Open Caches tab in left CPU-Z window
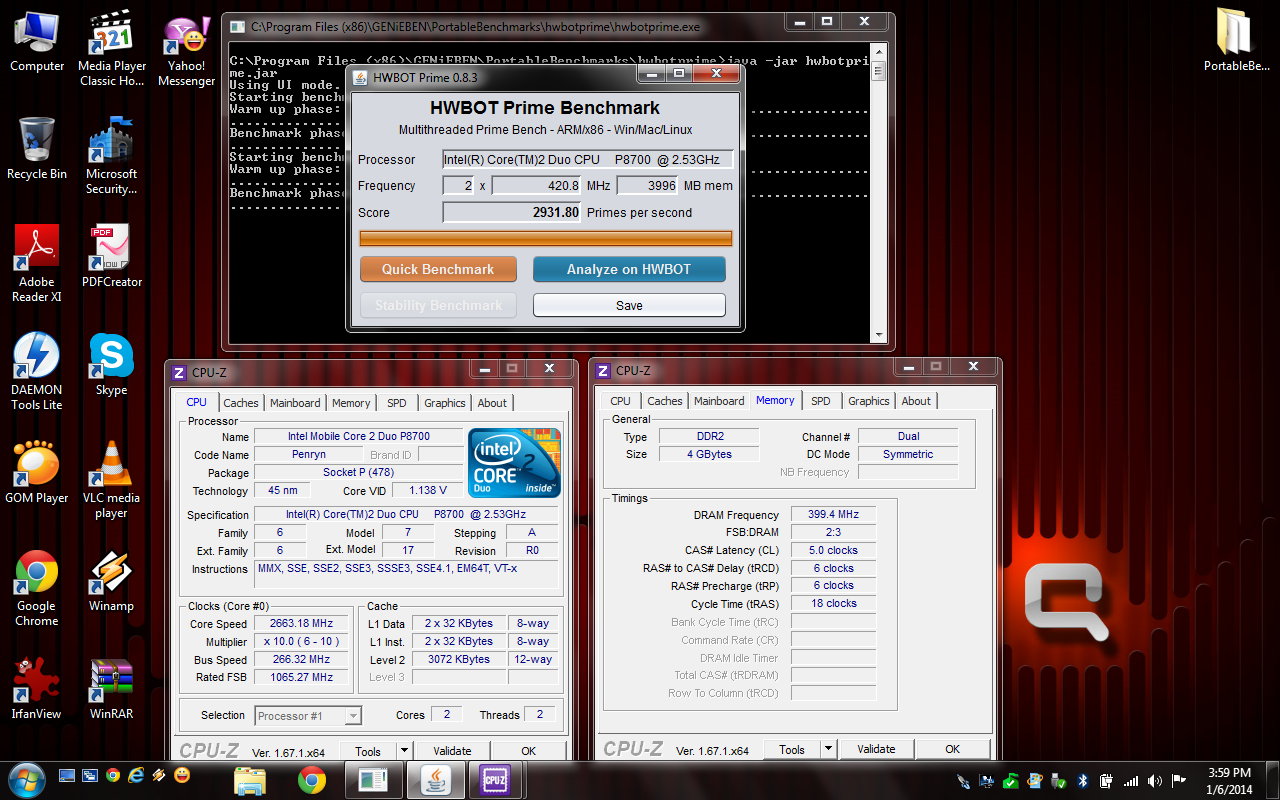This screenshot has width=1280, height=800. 240,403
